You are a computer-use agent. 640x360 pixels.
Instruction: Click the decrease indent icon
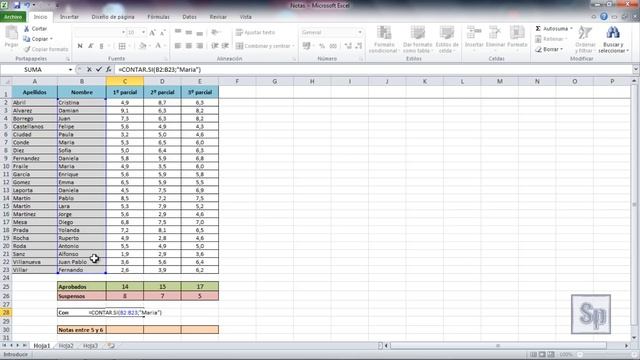(x=215, y=46)
